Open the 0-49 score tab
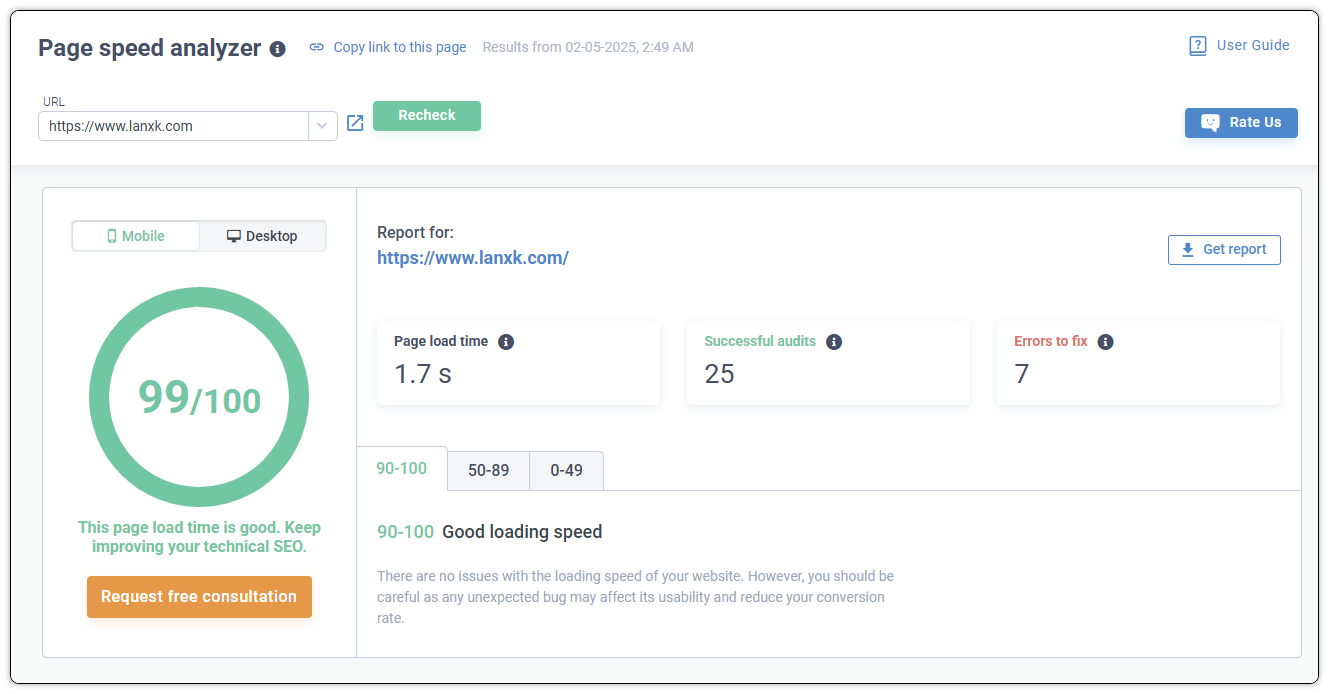The image size is (1329, 694). (566, 470)
